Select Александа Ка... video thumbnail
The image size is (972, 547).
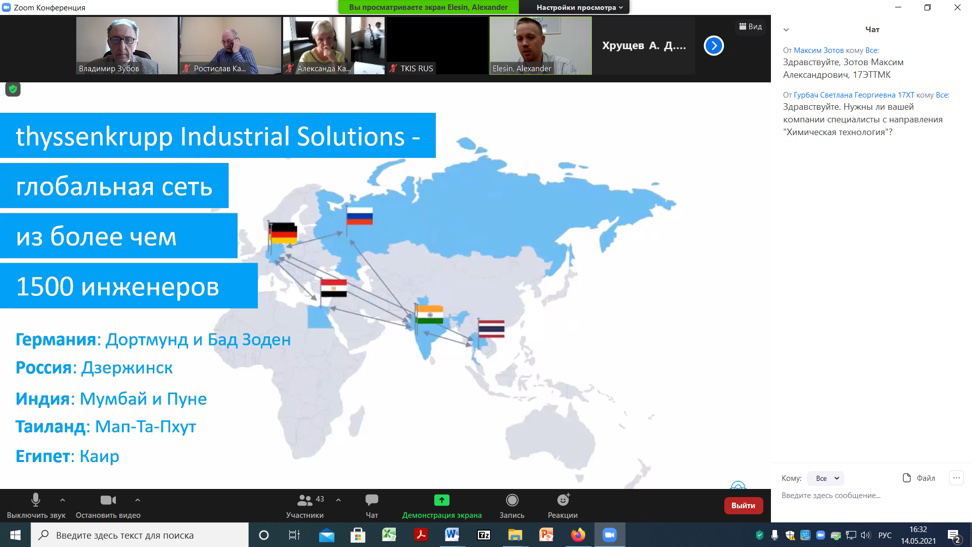coord(334,46)
